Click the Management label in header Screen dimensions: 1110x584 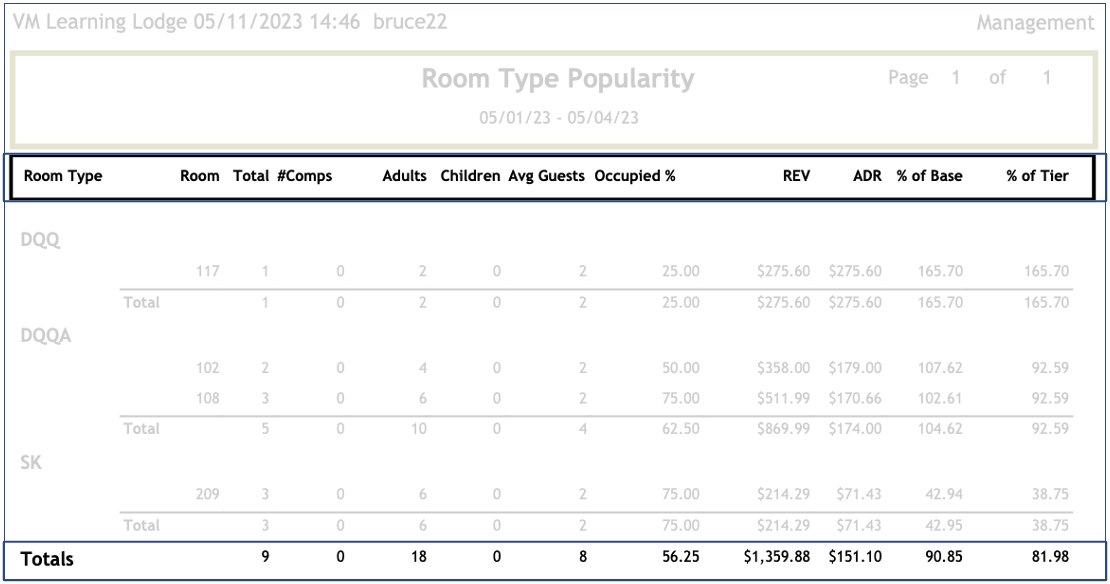[x=1035, y=23]
